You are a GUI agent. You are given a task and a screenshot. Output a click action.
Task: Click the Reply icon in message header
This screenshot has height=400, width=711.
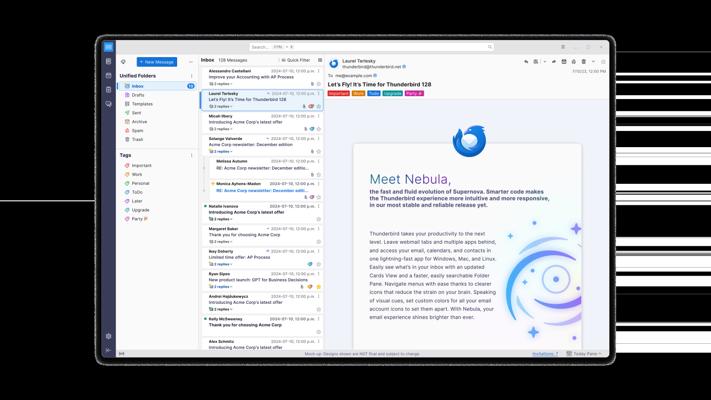click(526, 62)
